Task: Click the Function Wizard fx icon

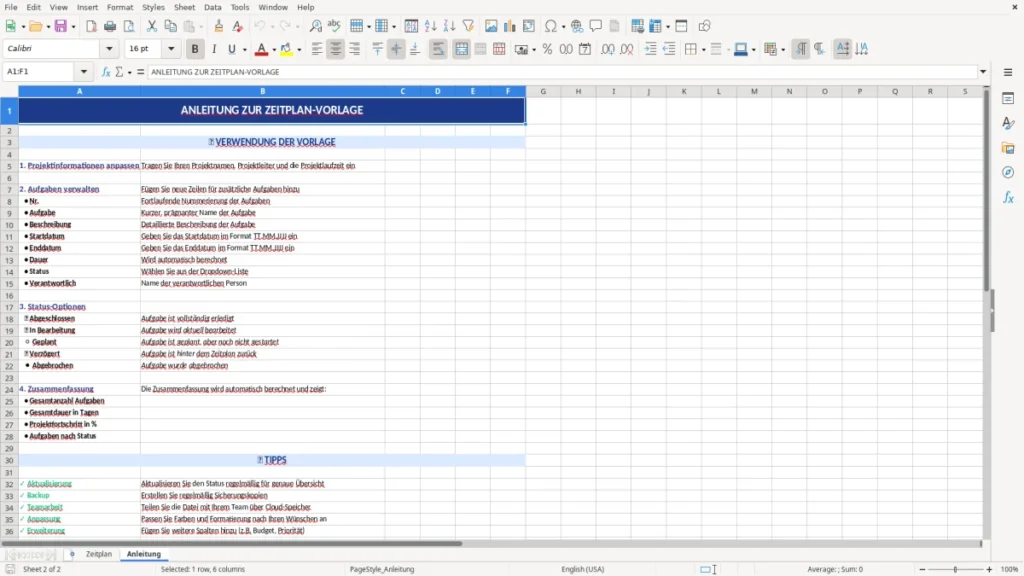Action: click(106, 72)
